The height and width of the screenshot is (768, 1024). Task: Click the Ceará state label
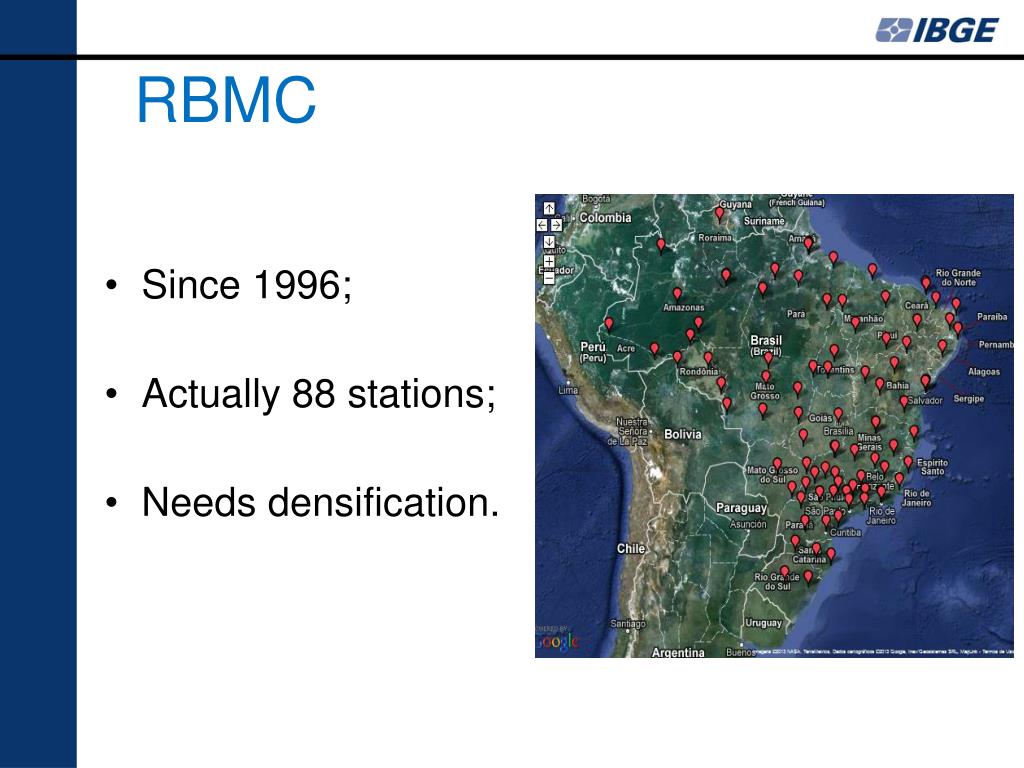[916, 306]
